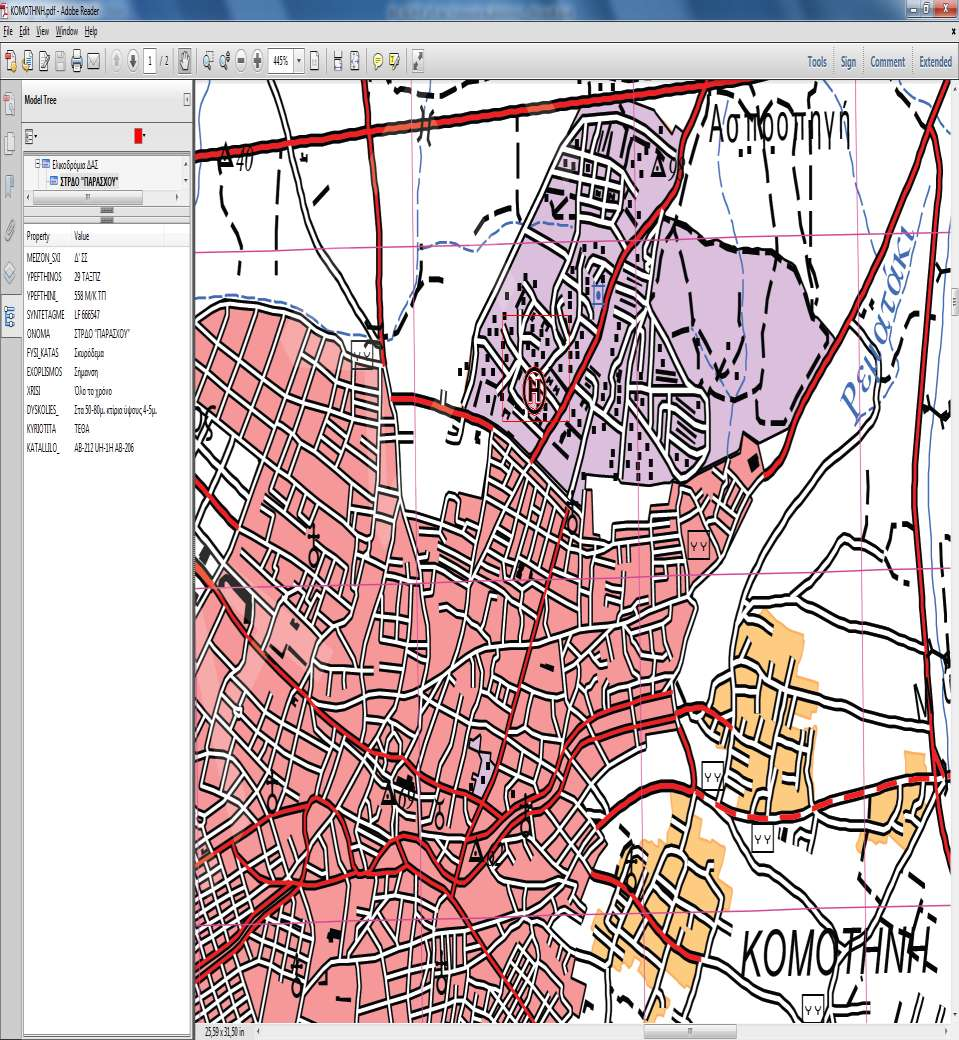Image resolution: width=959 pixels, height=1040 pixels.
Task: Open the red highlight color dropdown
Action: [139, 136]
